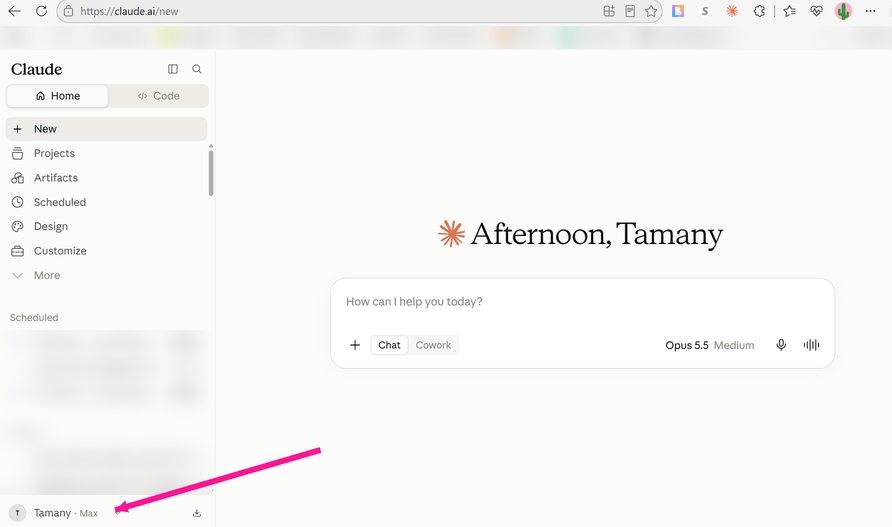Open the colorful square extension icon
892x527 pixels.
678,11
